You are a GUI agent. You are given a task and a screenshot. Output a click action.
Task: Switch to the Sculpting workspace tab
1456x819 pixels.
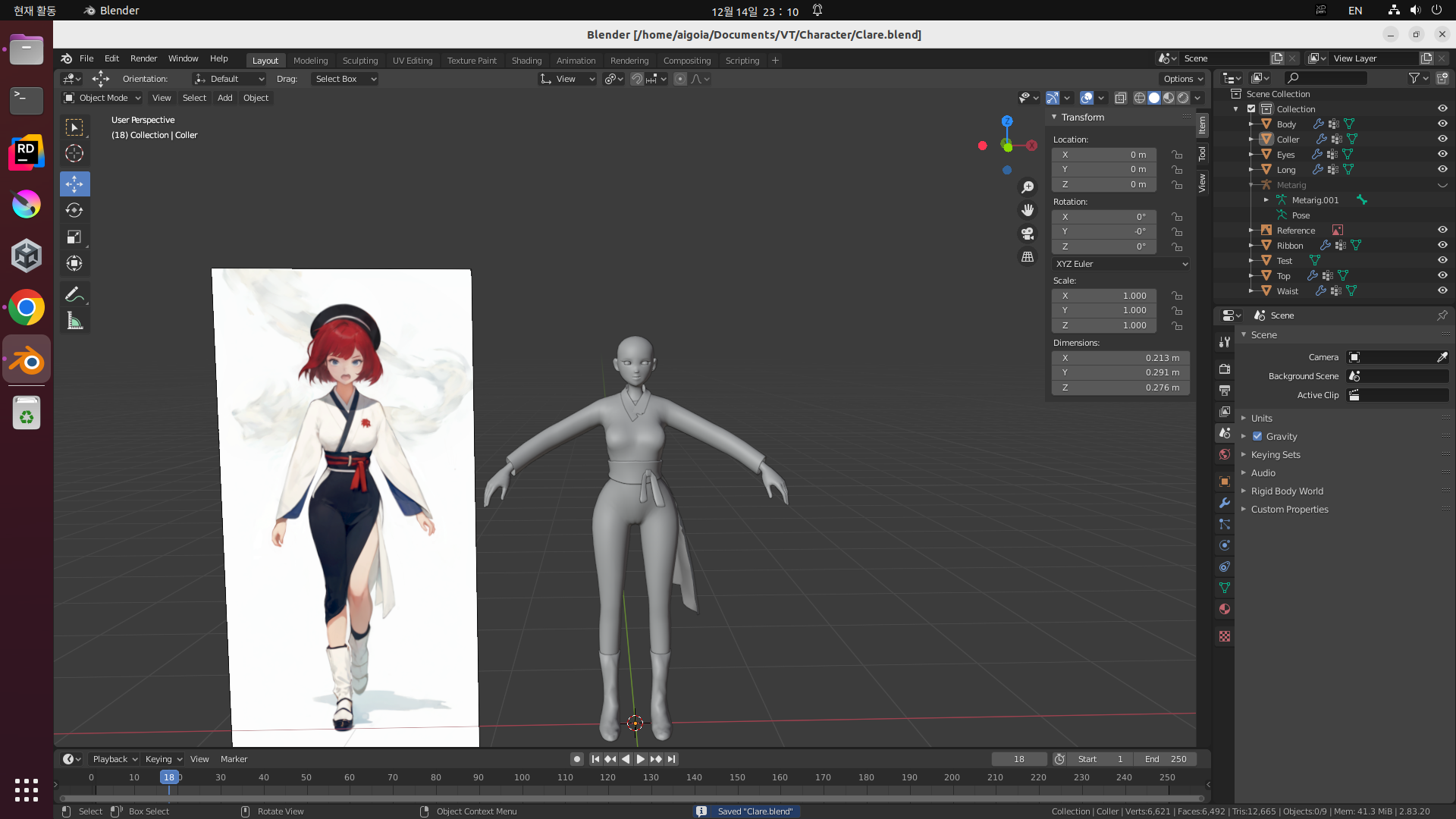pyautogui.click(x=359, y=61)
